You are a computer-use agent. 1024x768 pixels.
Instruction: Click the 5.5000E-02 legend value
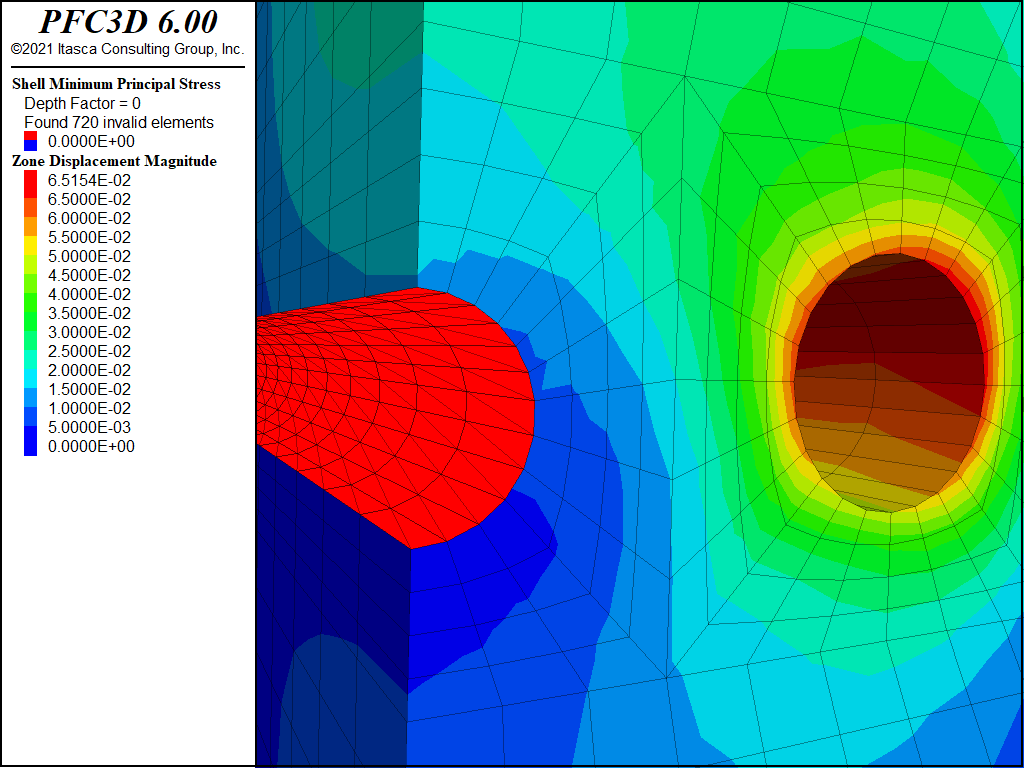(89, 237)
